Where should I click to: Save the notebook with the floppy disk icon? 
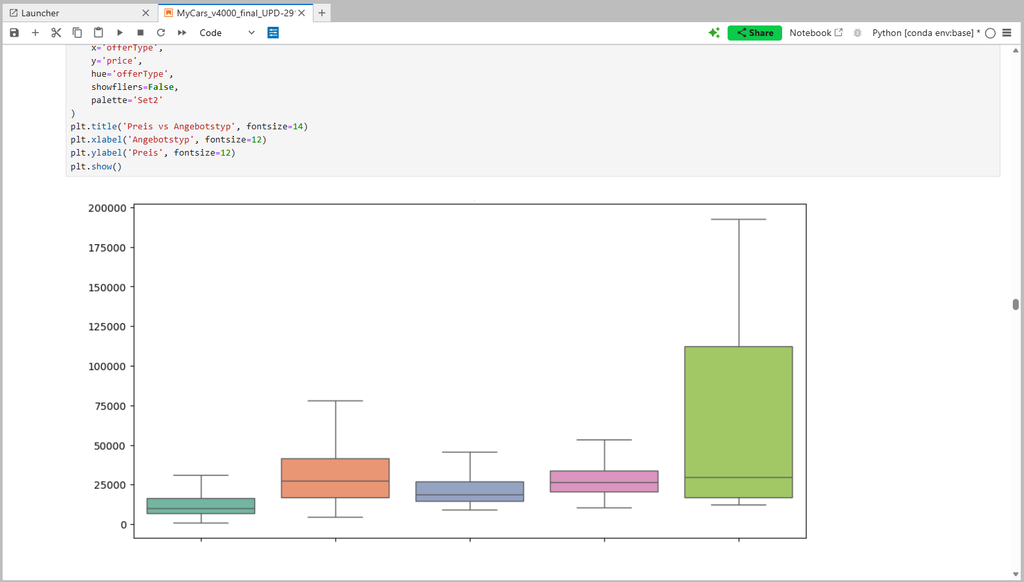[x=14, y=33]
